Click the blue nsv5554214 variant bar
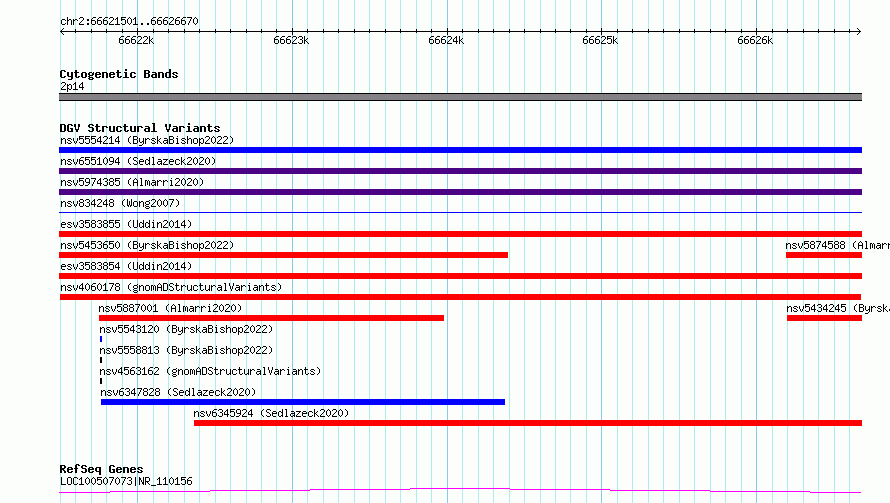This screenshot has width=890, height=503. 460,150
